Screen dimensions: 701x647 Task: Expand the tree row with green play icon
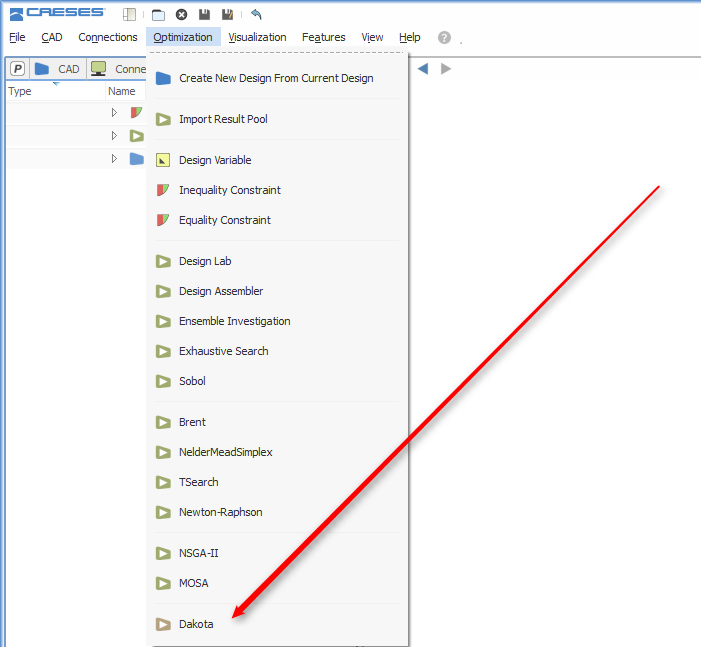tap(114, 135)
